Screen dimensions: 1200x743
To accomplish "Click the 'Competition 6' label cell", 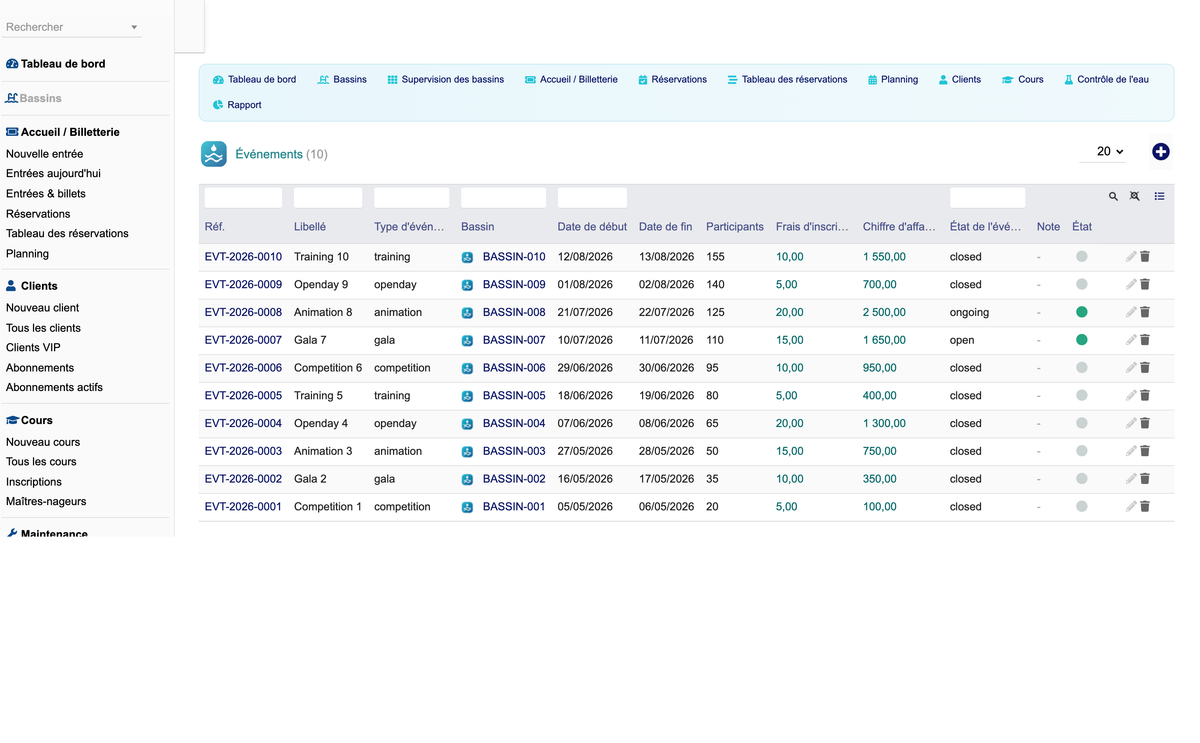I will click(328, 368).
